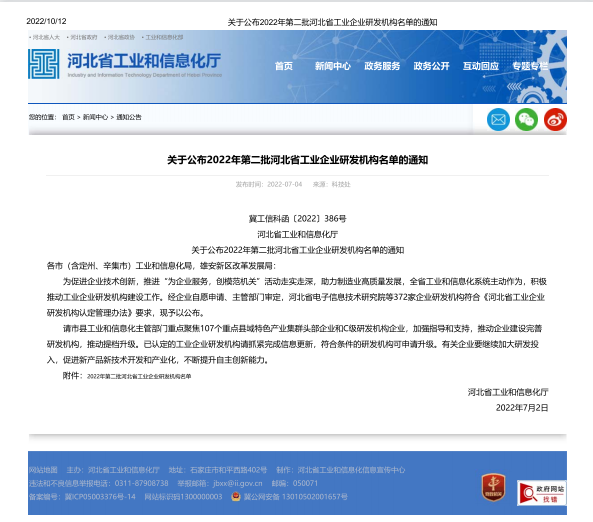Open 工业和信息化部 top link

point(164,37)
